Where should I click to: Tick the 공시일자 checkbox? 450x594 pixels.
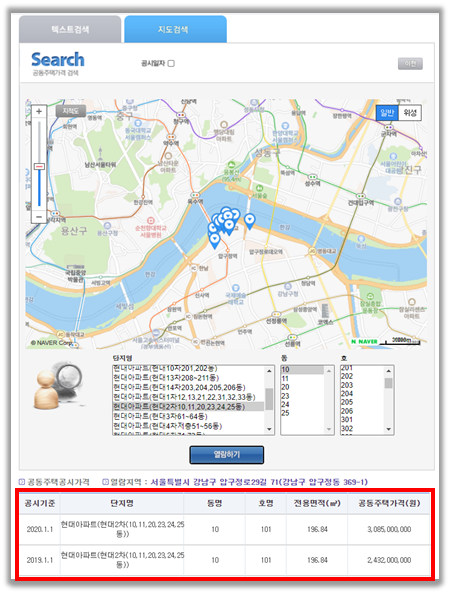pos(171,63)
